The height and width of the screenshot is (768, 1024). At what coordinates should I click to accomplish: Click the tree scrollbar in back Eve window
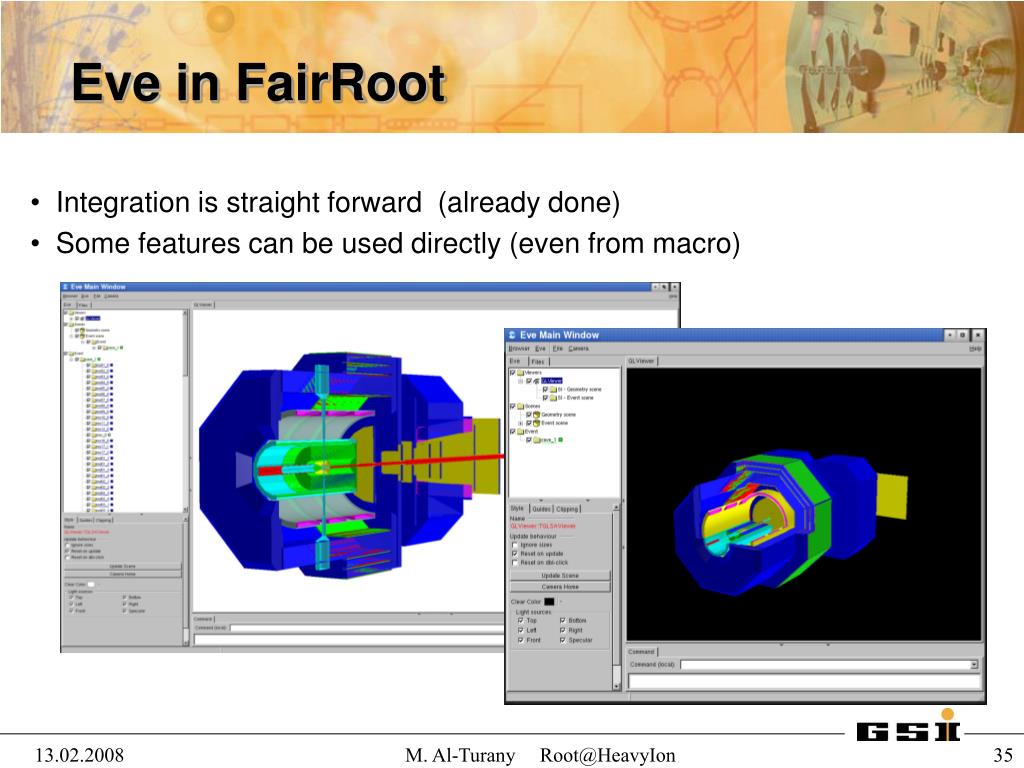pyautogui.click(x=185, y=411)
